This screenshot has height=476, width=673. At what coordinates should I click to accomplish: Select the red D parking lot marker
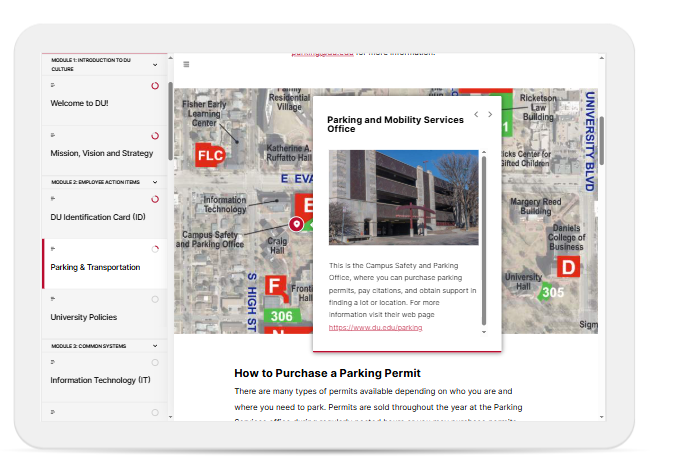tap(568, 267)
